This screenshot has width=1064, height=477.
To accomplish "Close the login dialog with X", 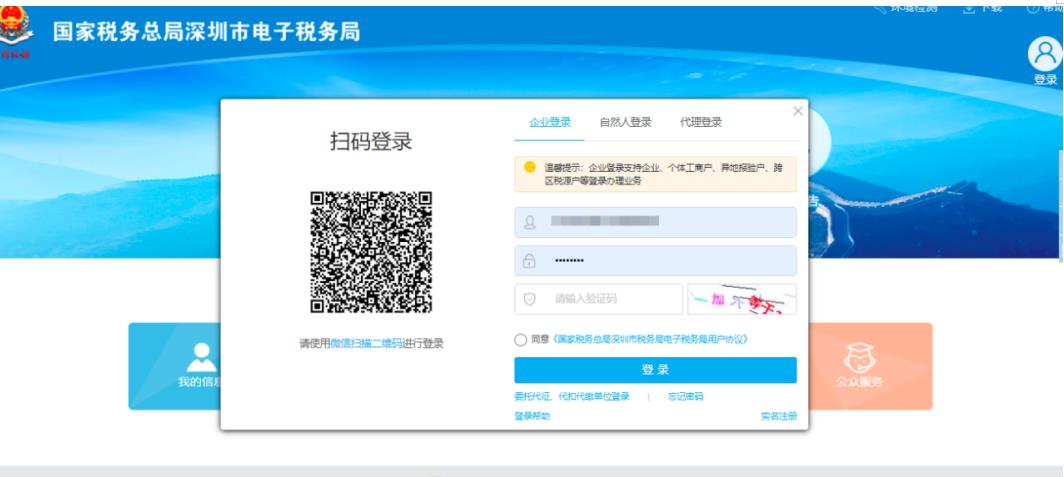I will pos(797,111).
